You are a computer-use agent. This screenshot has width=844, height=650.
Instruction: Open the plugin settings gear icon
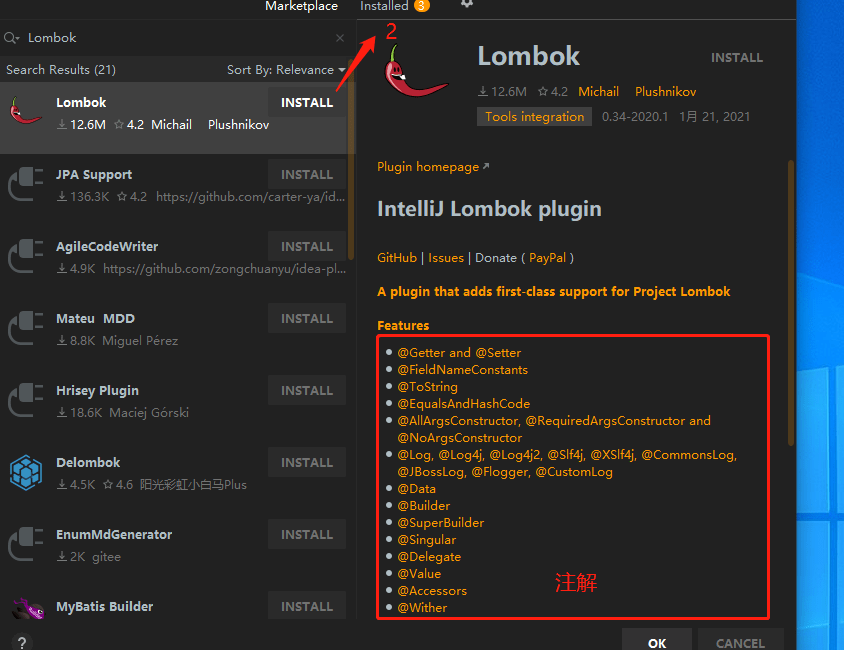[x=467, y=4]
